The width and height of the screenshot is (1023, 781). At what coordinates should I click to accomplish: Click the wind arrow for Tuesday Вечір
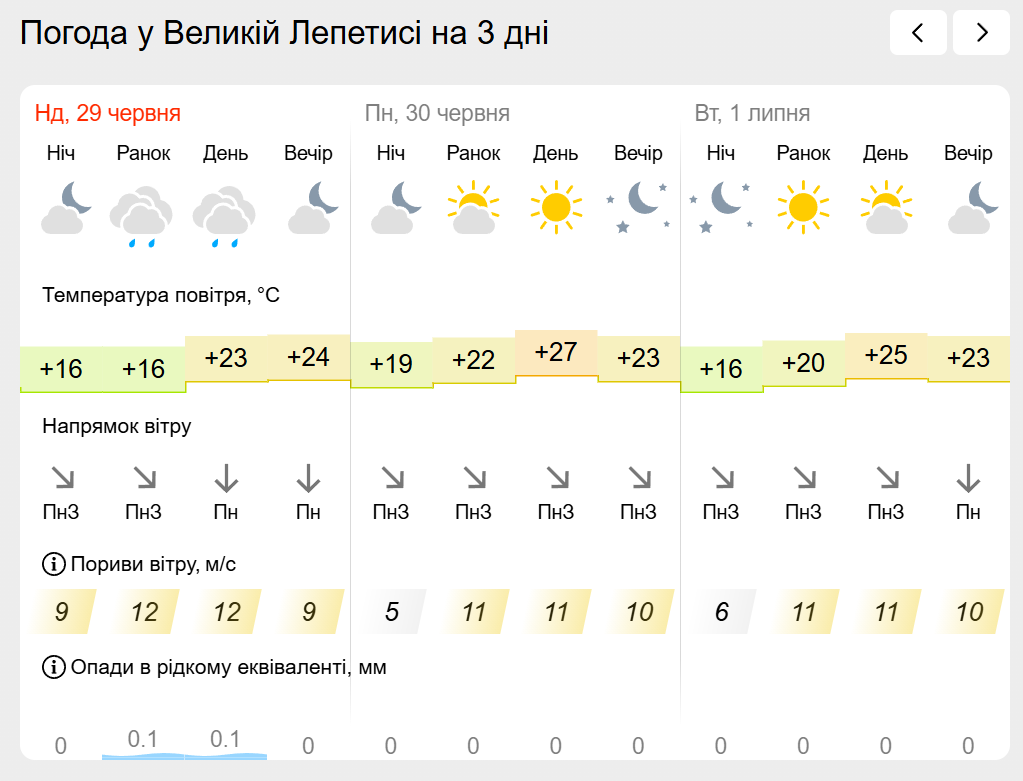click(x=968, y=478)
